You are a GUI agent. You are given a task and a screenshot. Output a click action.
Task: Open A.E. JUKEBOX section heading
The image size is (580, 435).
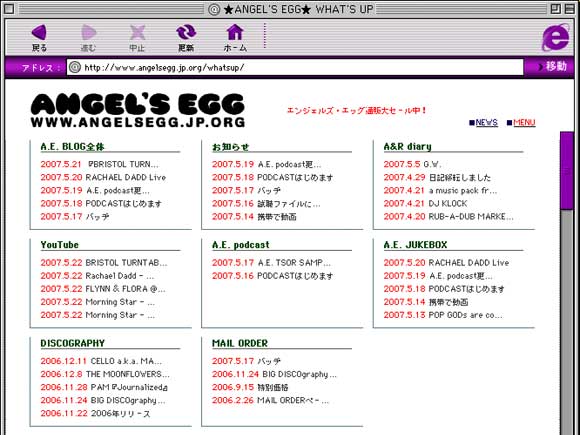pyautogui.click(x=415, y=245)
